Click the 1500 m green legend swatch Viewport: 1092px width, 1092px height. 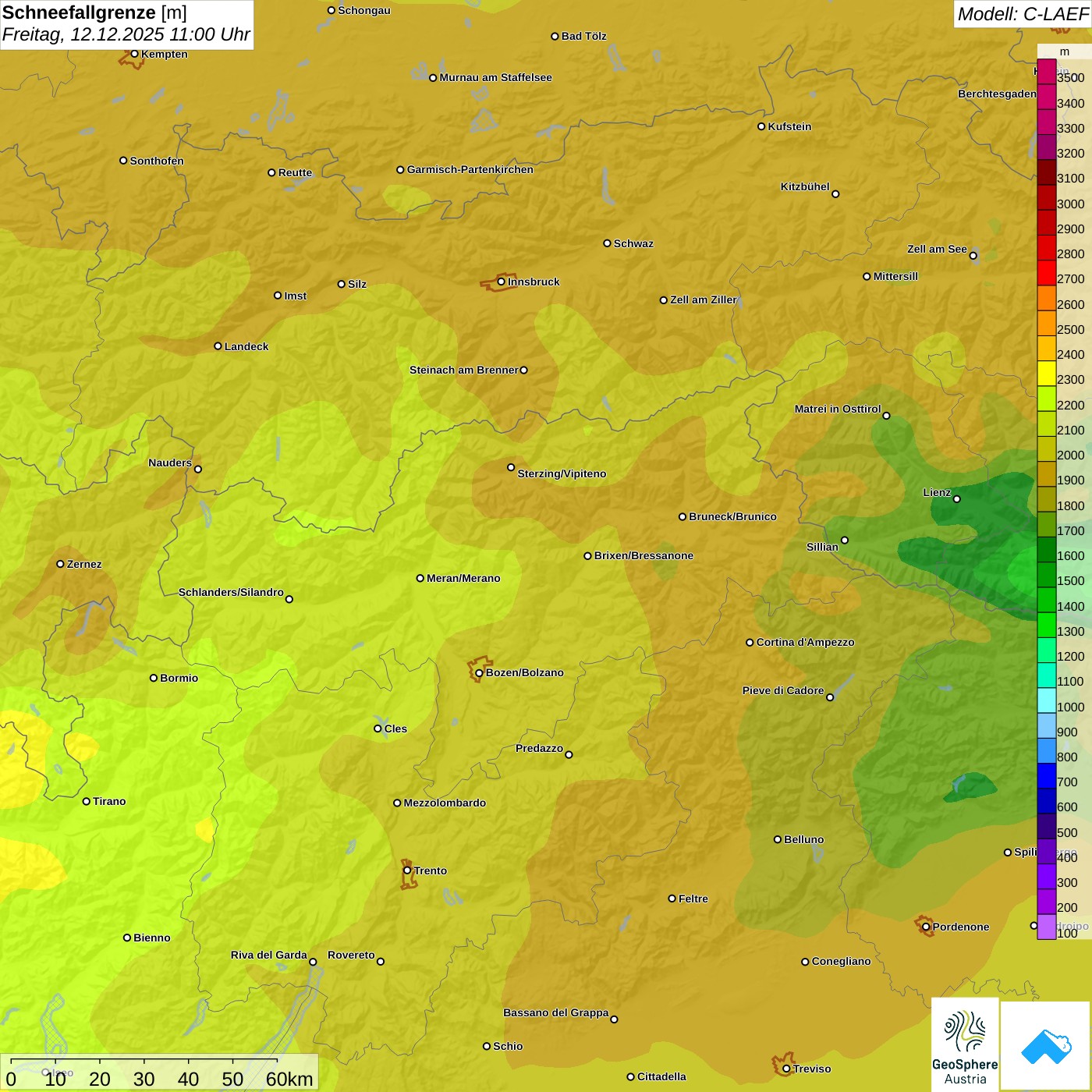(x=1046, y=575)
